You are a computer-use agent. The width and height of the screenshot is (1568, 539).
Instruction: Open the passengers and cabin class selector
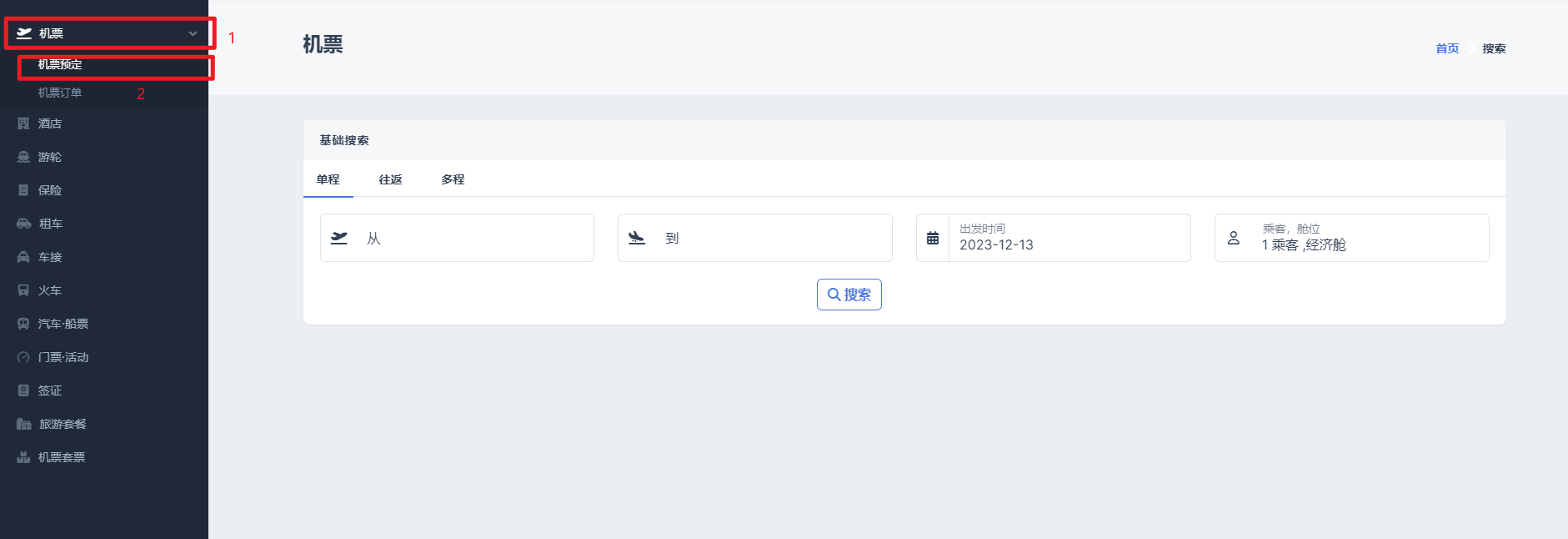[x=1350, y=238]
